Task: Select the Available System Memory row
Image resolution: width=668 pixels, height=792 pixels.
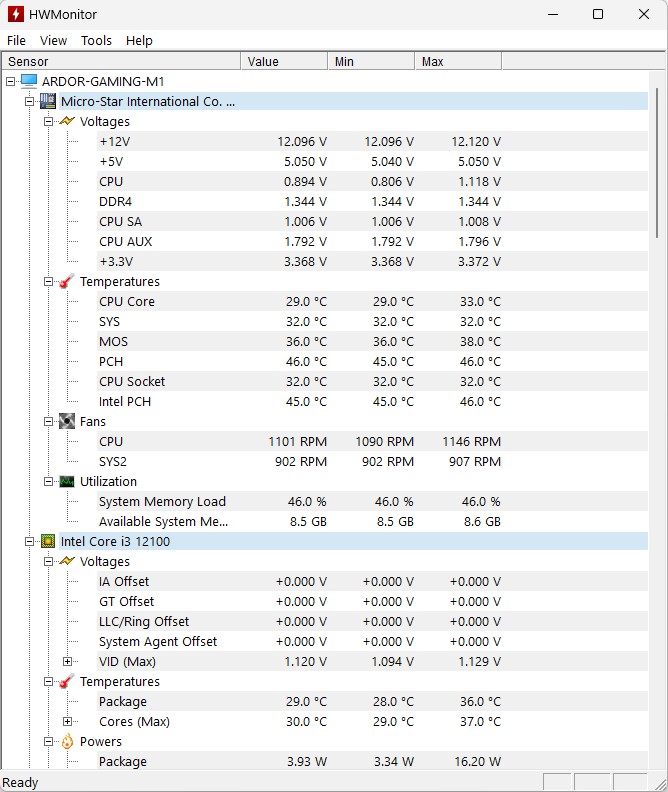Action: point(372,521)
